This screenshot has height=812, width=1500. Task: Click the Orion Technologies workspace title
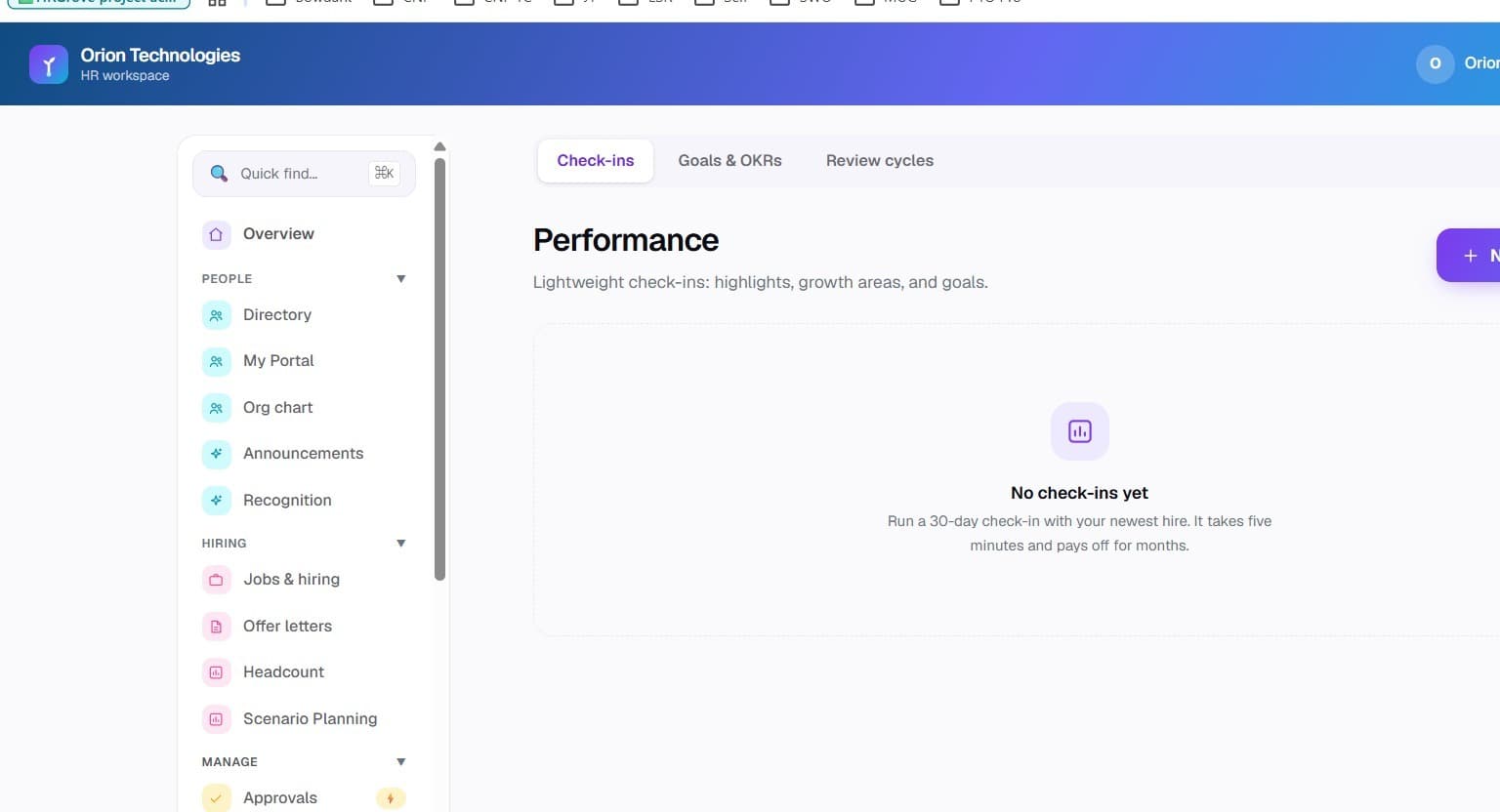pyautogui.click(x=160, y=56)
